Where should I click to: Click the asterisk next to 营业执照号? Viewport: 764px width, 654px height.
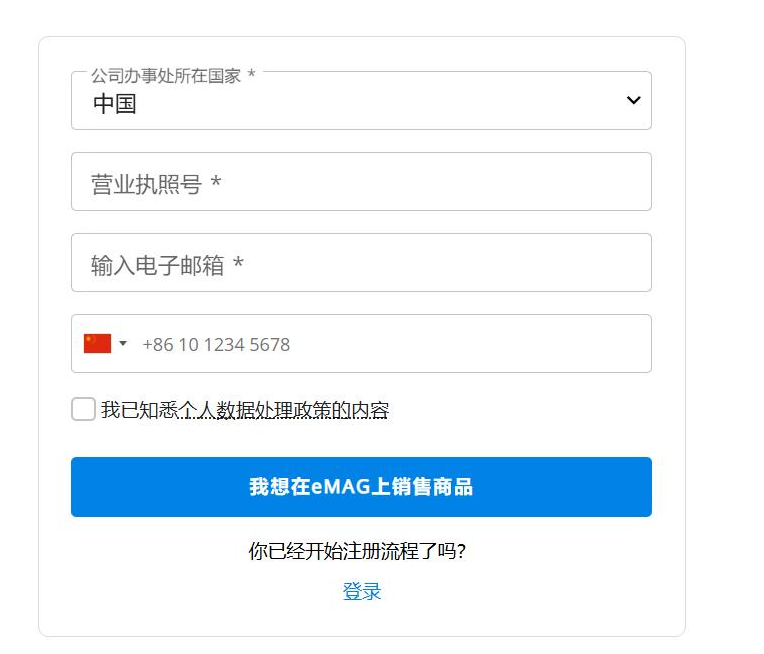click(216, 183)
